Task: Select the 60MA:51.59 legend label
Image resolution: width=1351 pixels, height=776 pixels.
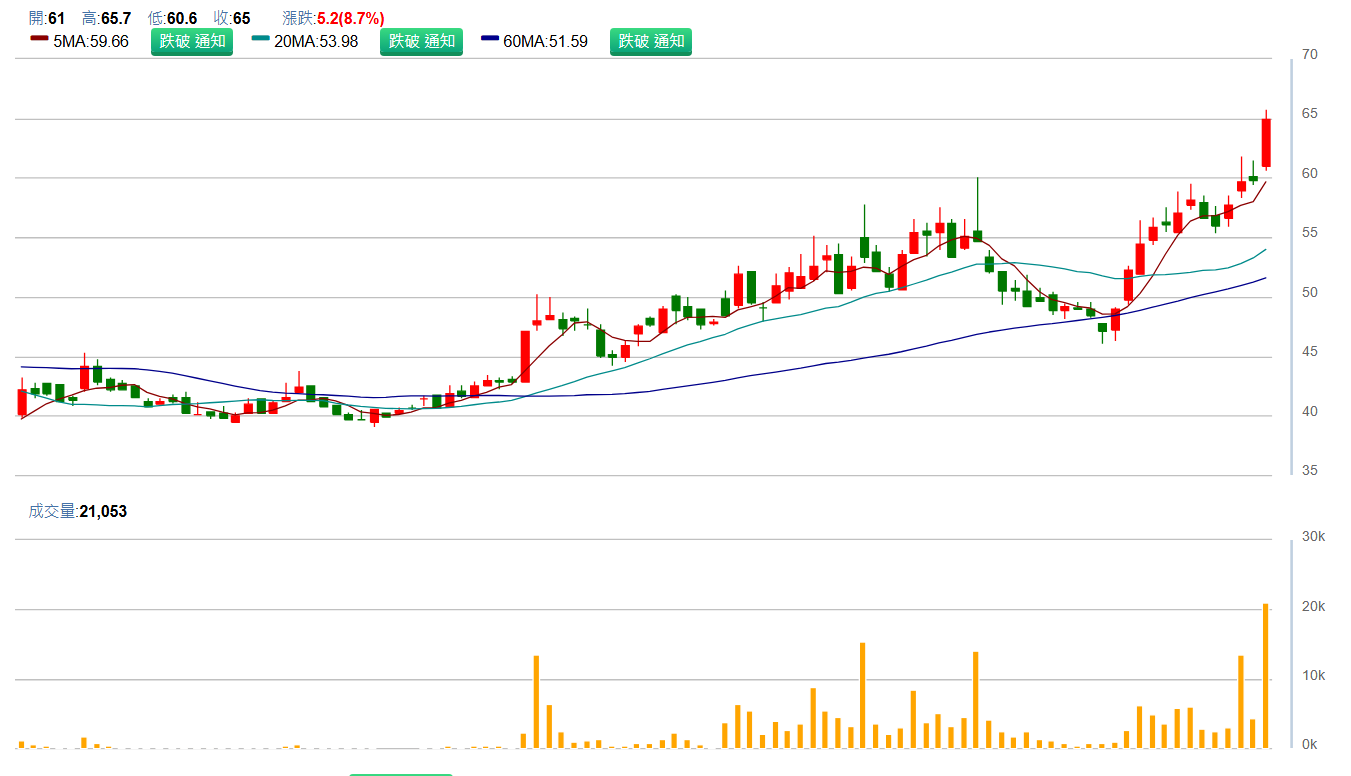Action: (545, 42)
